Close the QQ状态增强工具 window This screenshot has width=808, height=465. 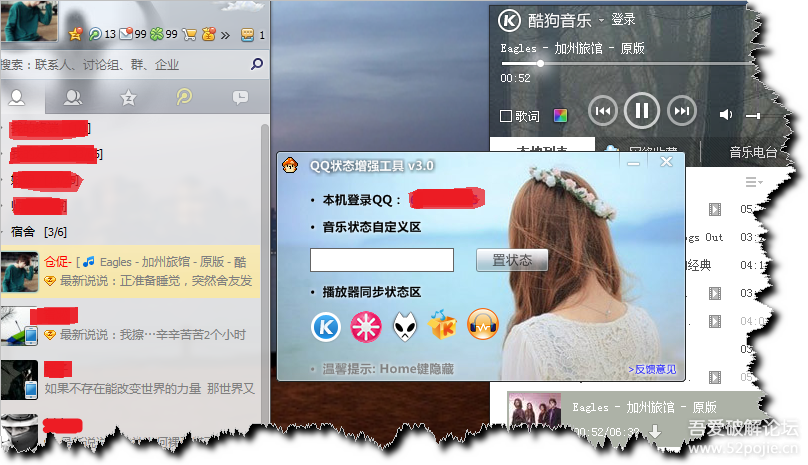666,162
